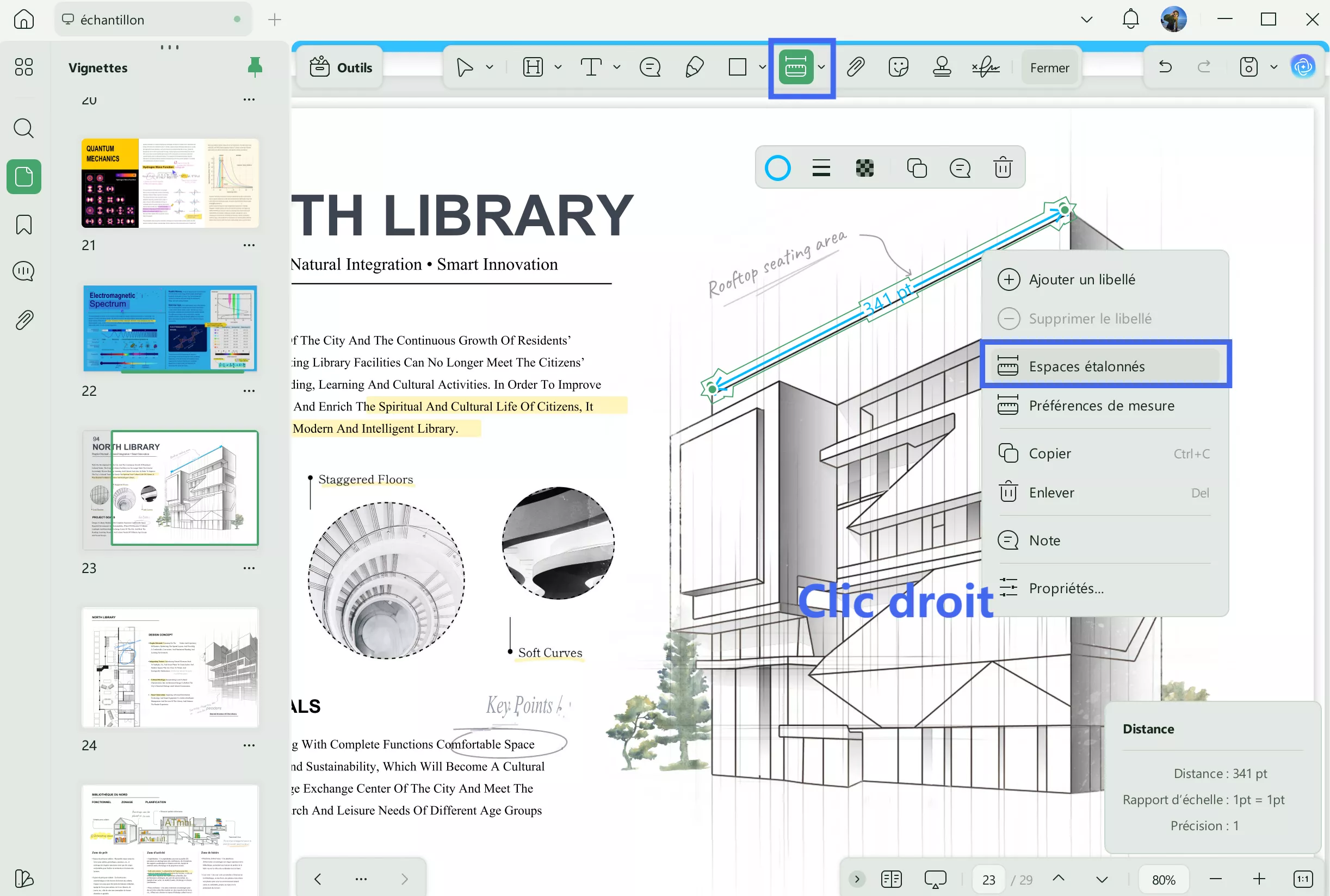Open Préférences de mesure
The height and width of the screenshot is (896, 1330).
(1100, 406)
